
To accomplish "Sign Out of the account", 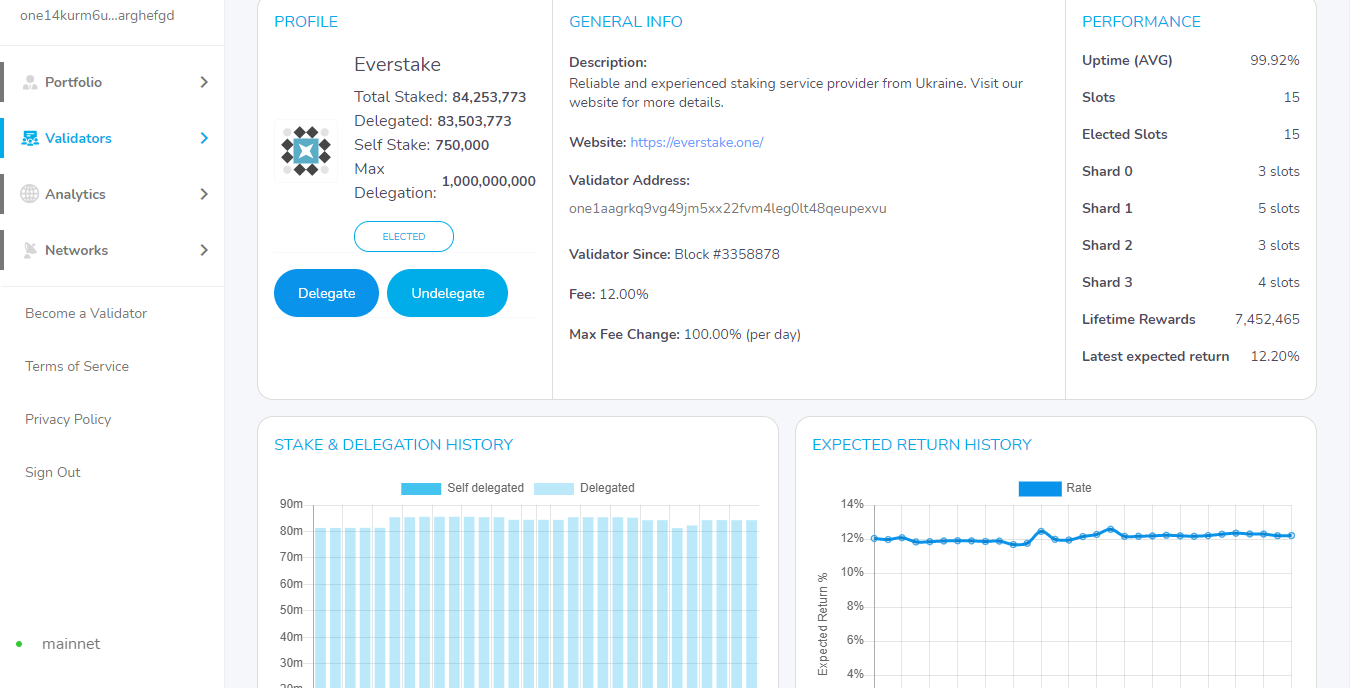I will (x=53, y=472).
